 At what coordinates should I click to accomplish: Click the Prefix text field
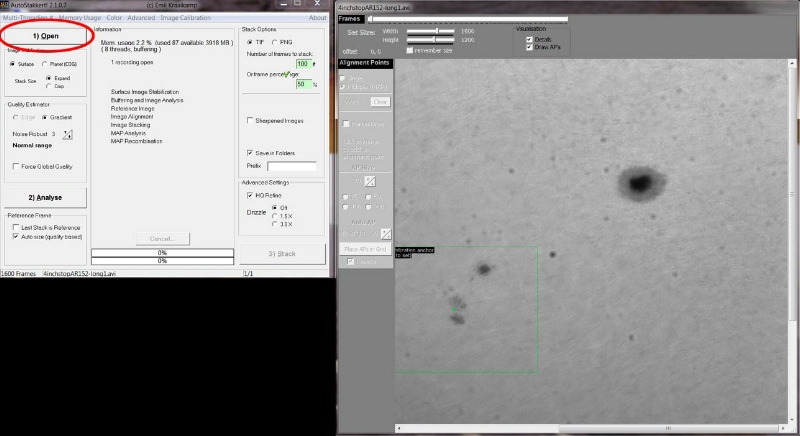click(291, 166)
